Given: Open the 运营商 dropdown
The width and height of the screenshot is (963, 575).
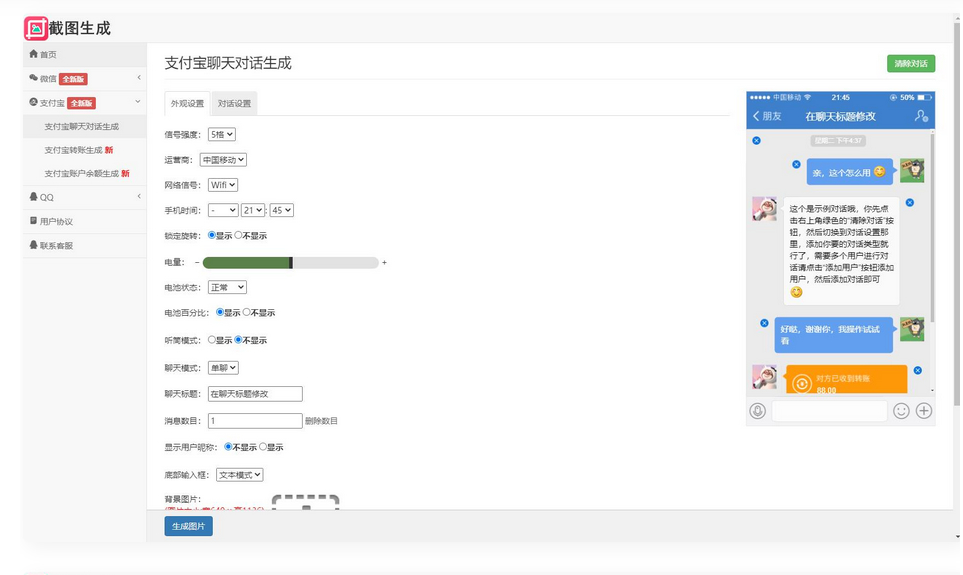Looking at the screenshot, I should pos(224,160).
